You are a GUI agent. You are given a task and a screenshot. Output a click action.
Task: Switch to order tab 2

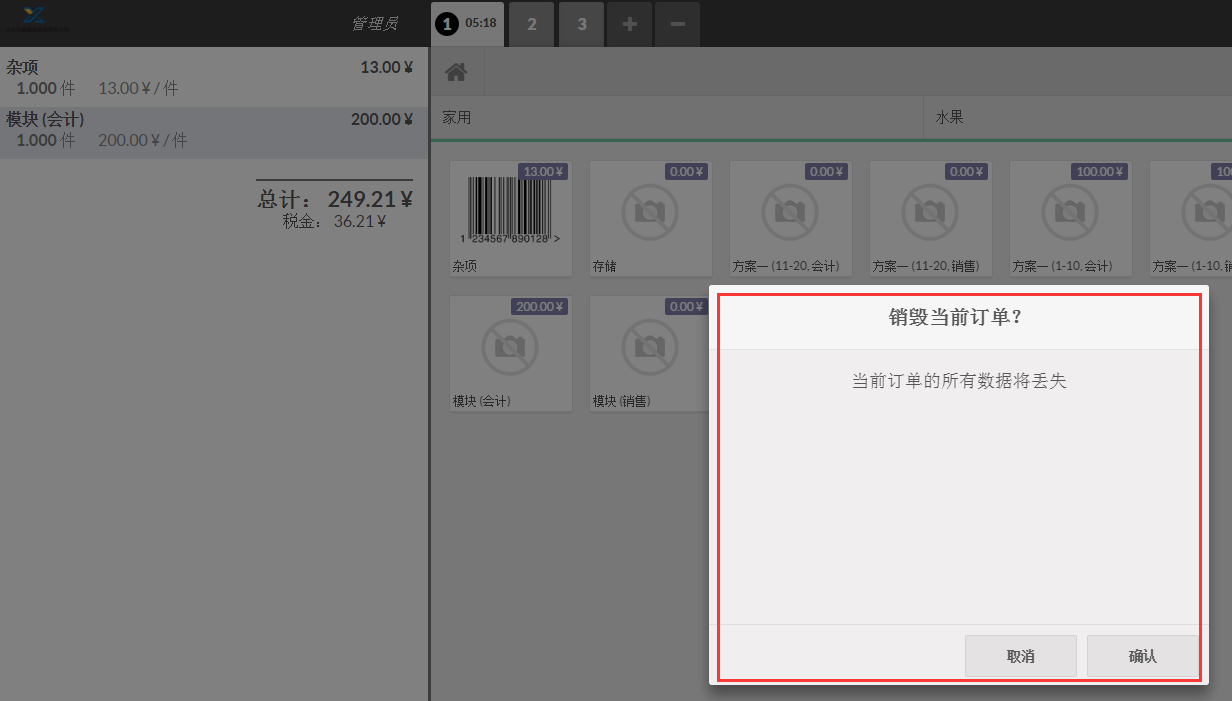[532, 24]
